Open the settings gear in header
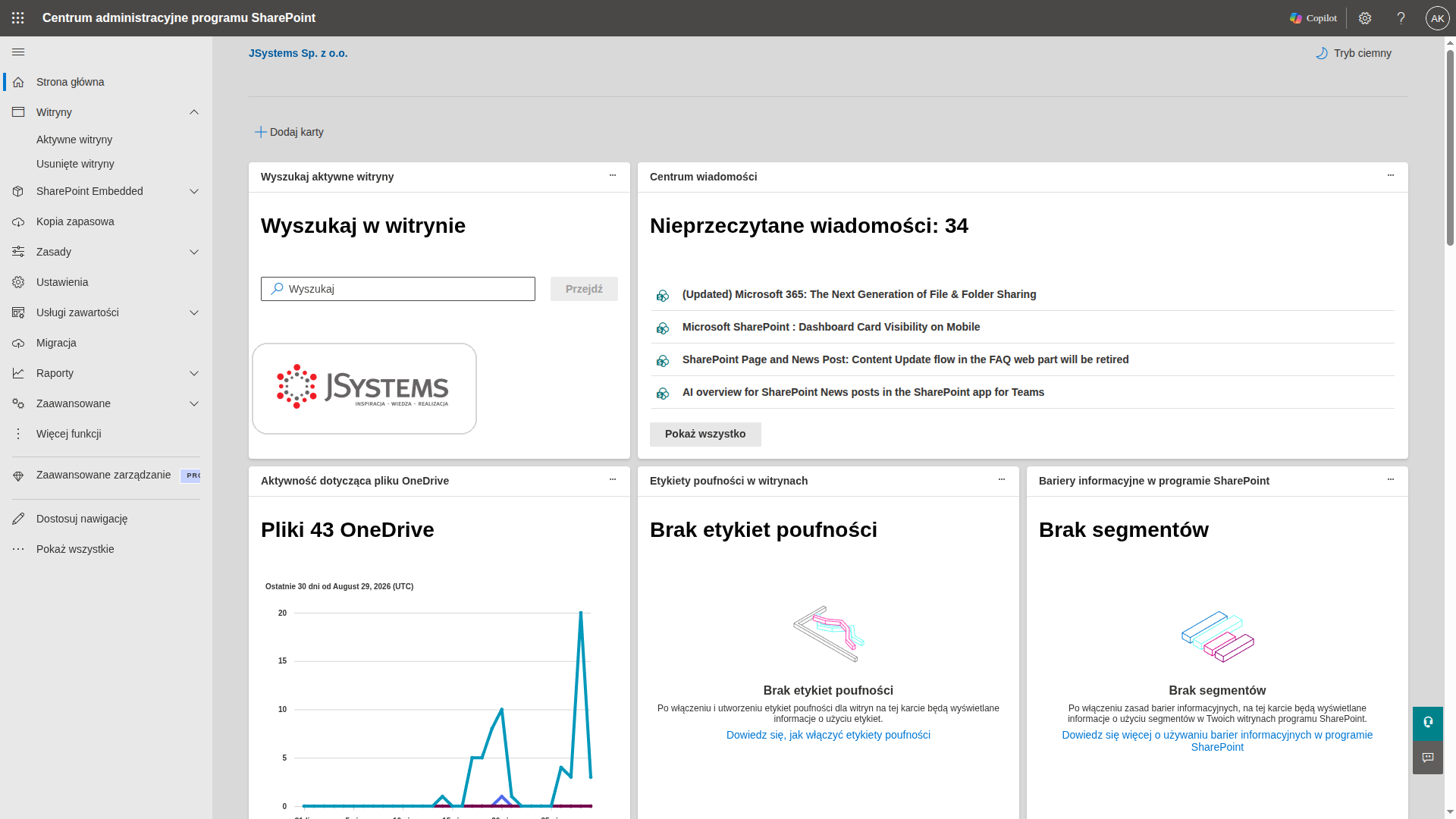 pyautogui.click(x=1365, y=18)
